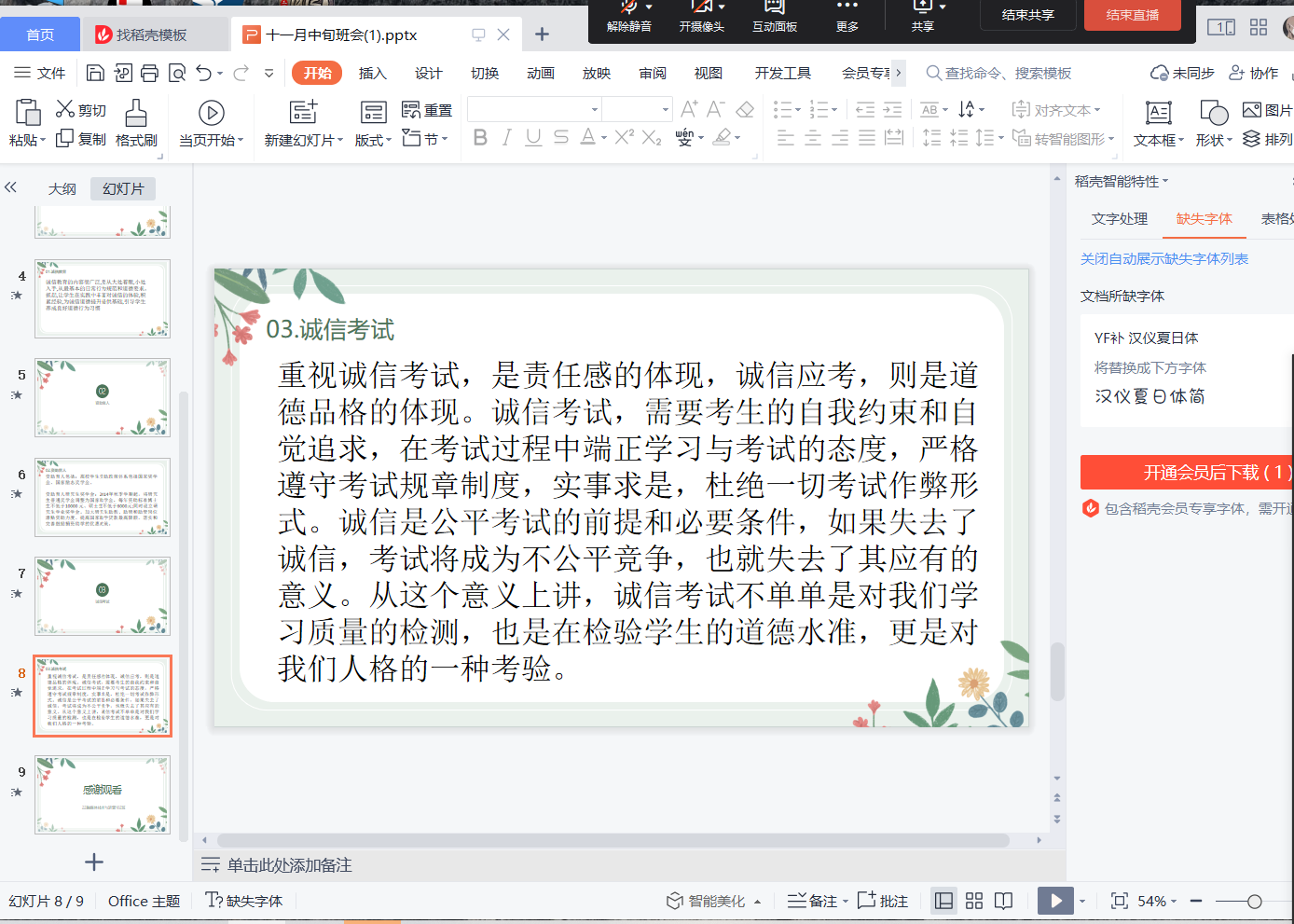
Task: Open the zoom percentage 54% dropdown
Action: [x=1157, y=901]
